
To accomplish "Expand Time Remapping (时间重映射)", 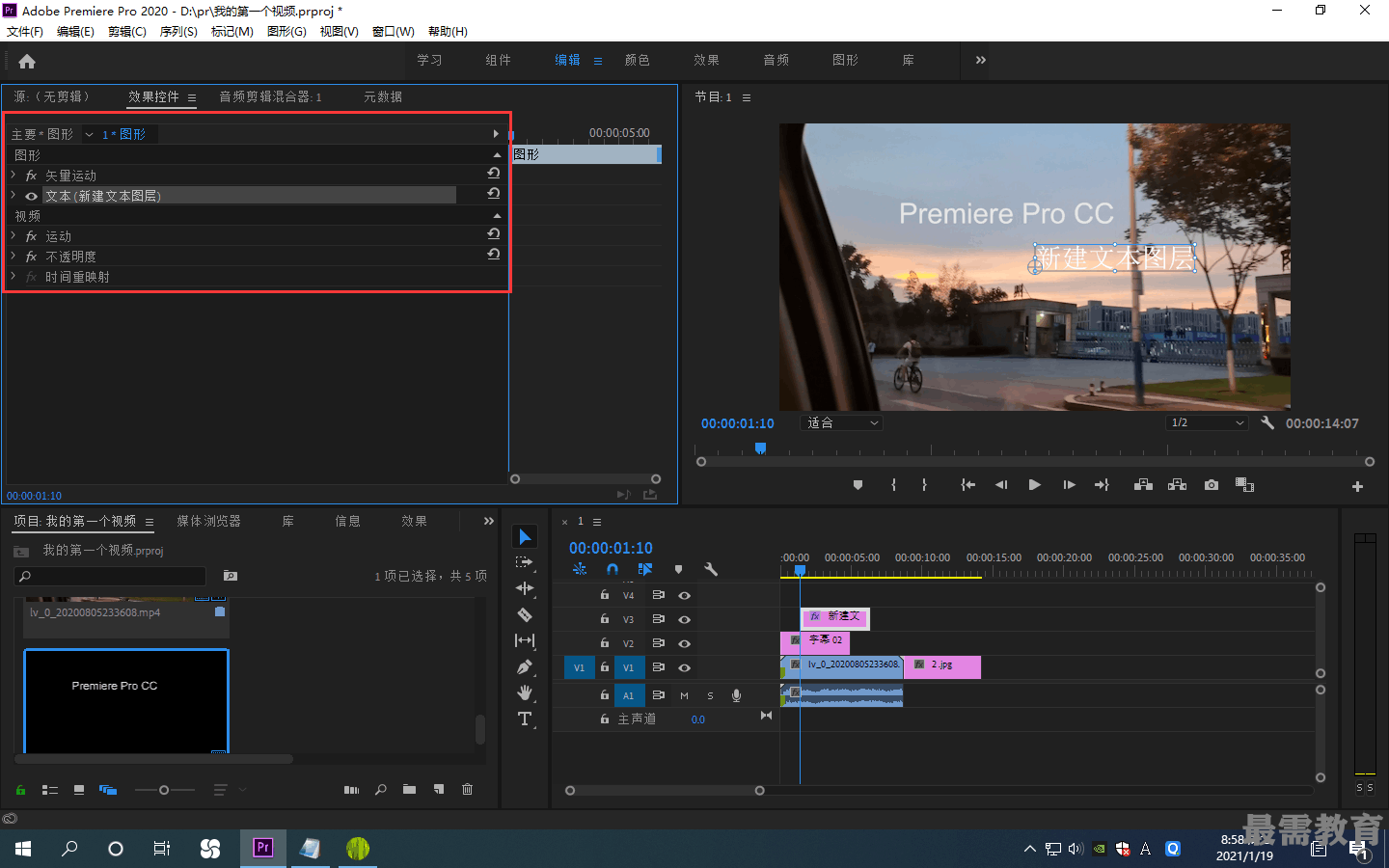I will click(x=14, y=276).
